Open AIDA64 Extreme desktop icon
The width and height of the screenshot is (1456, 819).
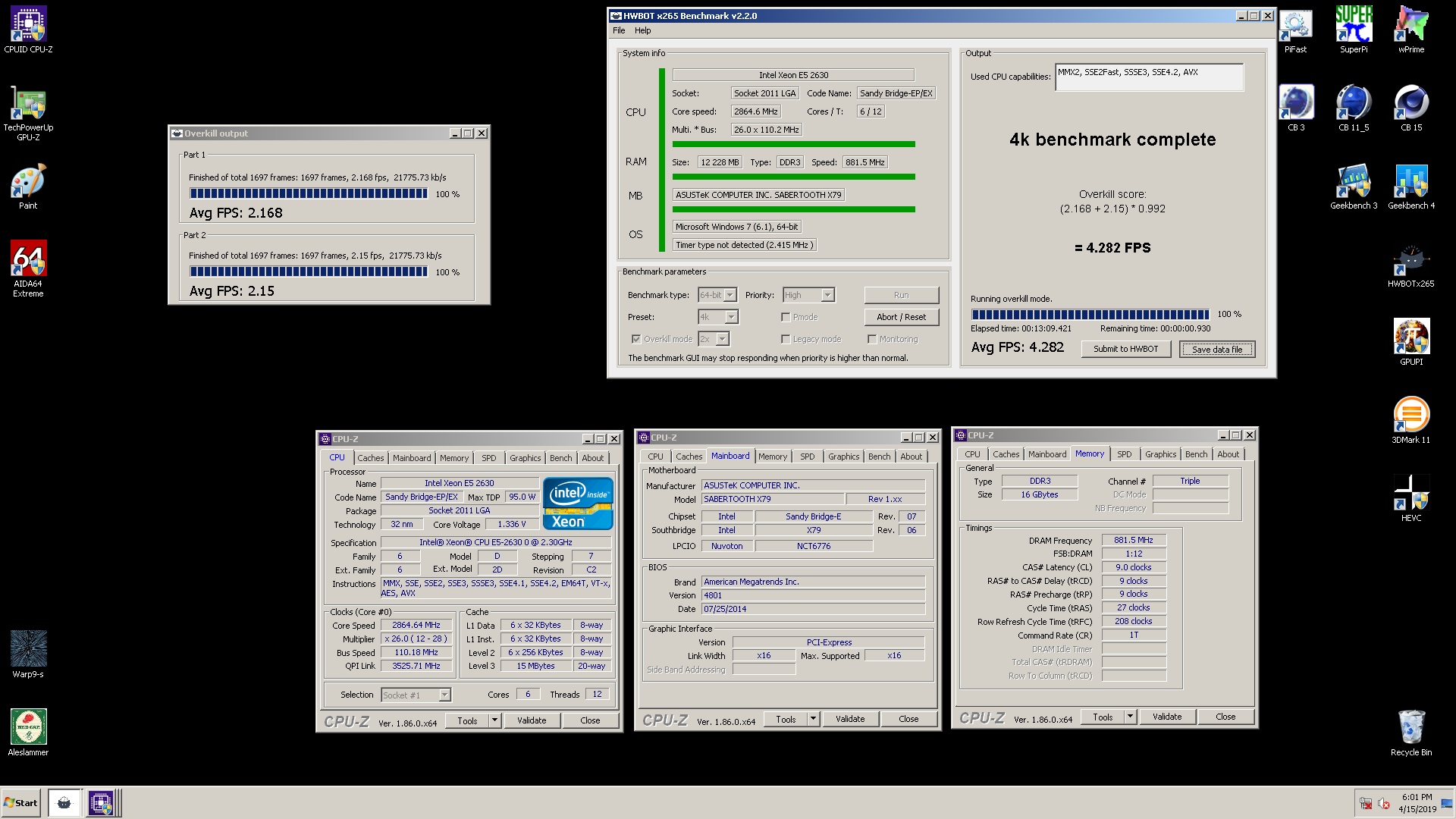(x=28, y=268)
